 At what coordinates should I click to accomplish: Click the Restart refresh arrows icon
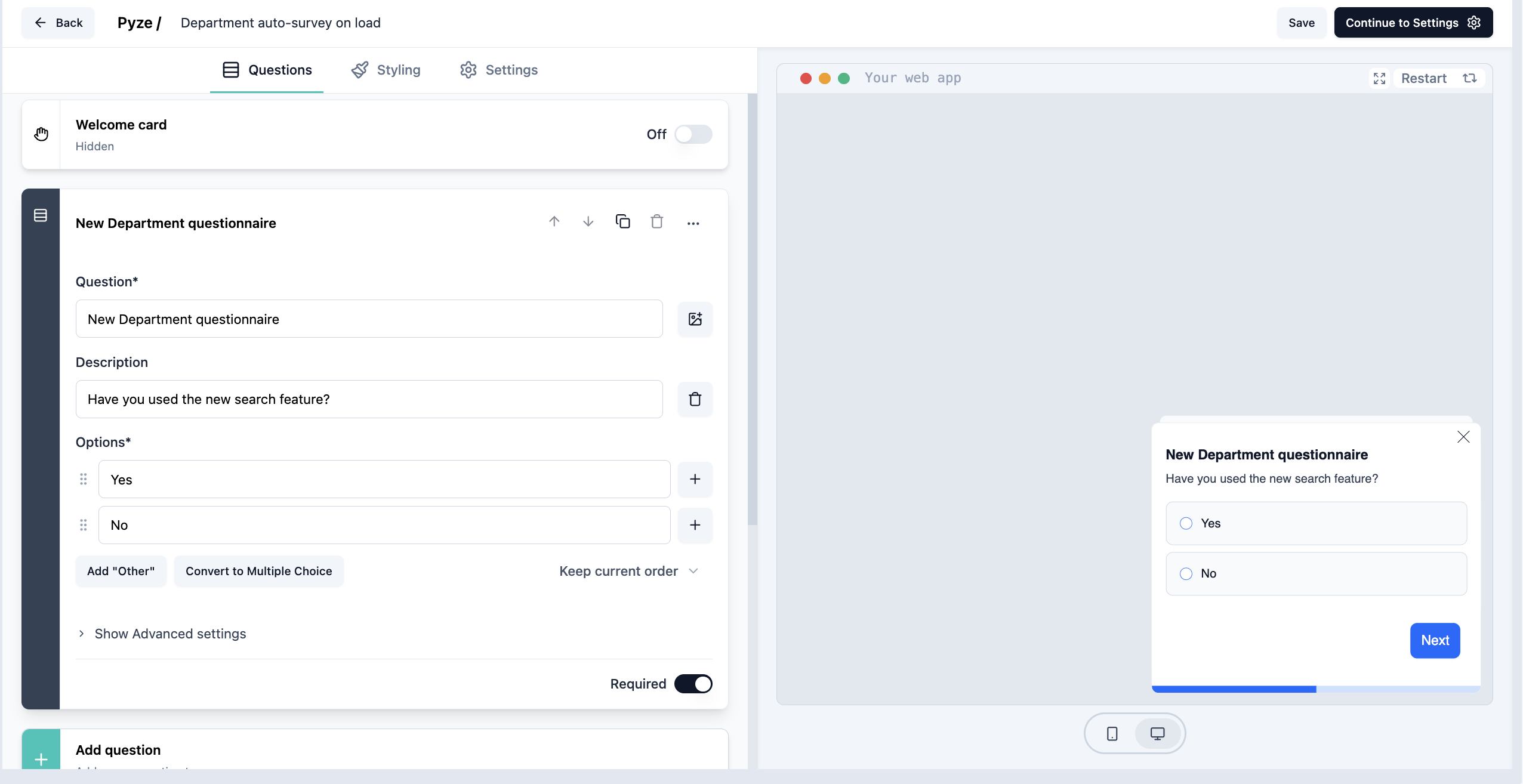[1469, 78]
